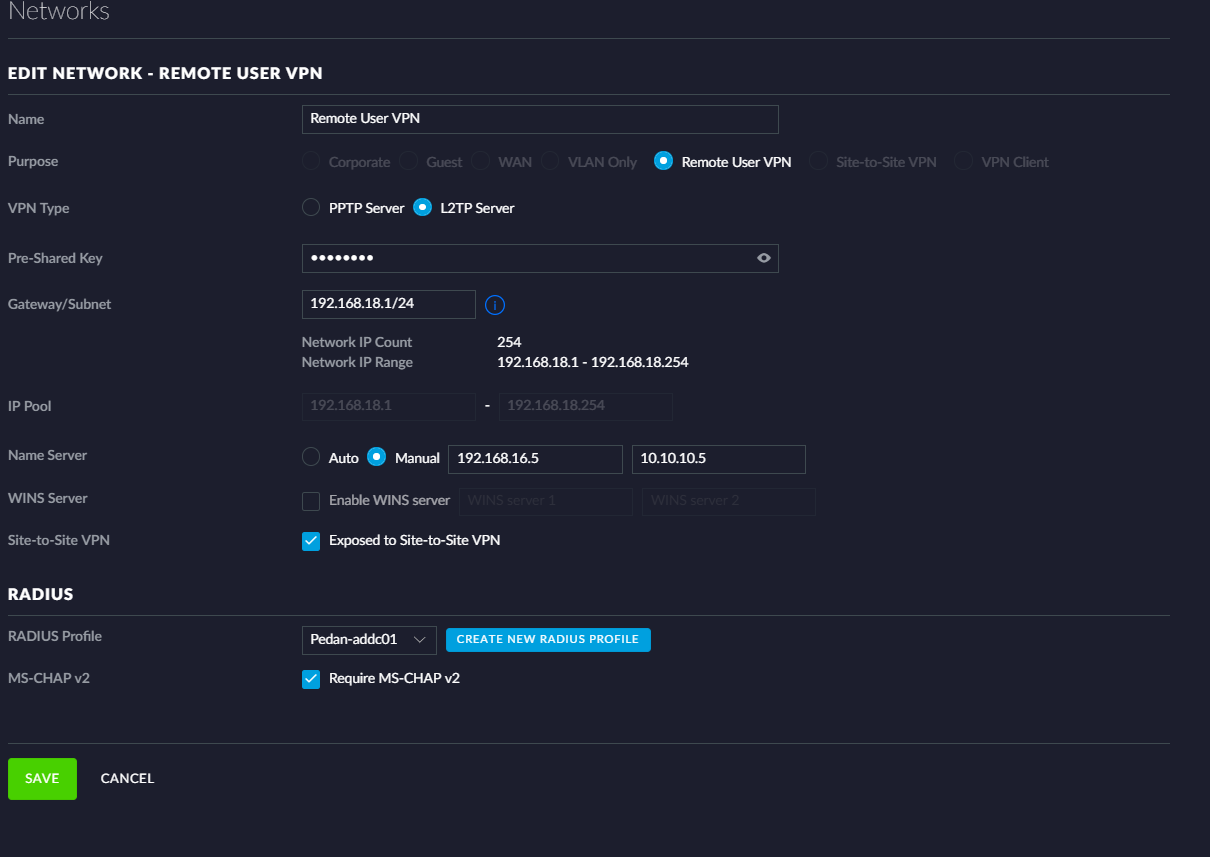Save the network settings
The height and width of the screenshot is (857, 1210).
pos(42,778)
